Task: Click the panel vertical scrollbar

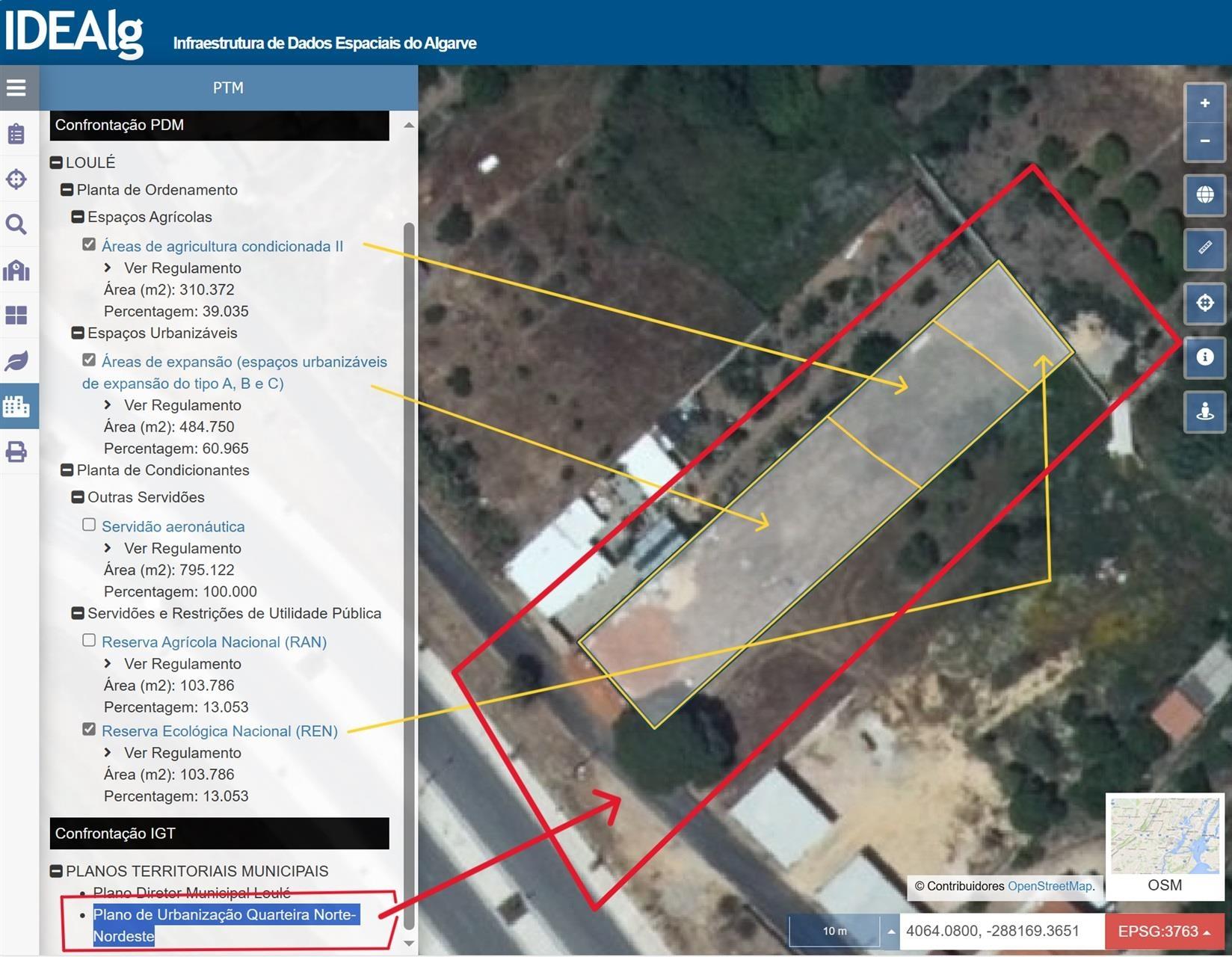Action: 408,523
